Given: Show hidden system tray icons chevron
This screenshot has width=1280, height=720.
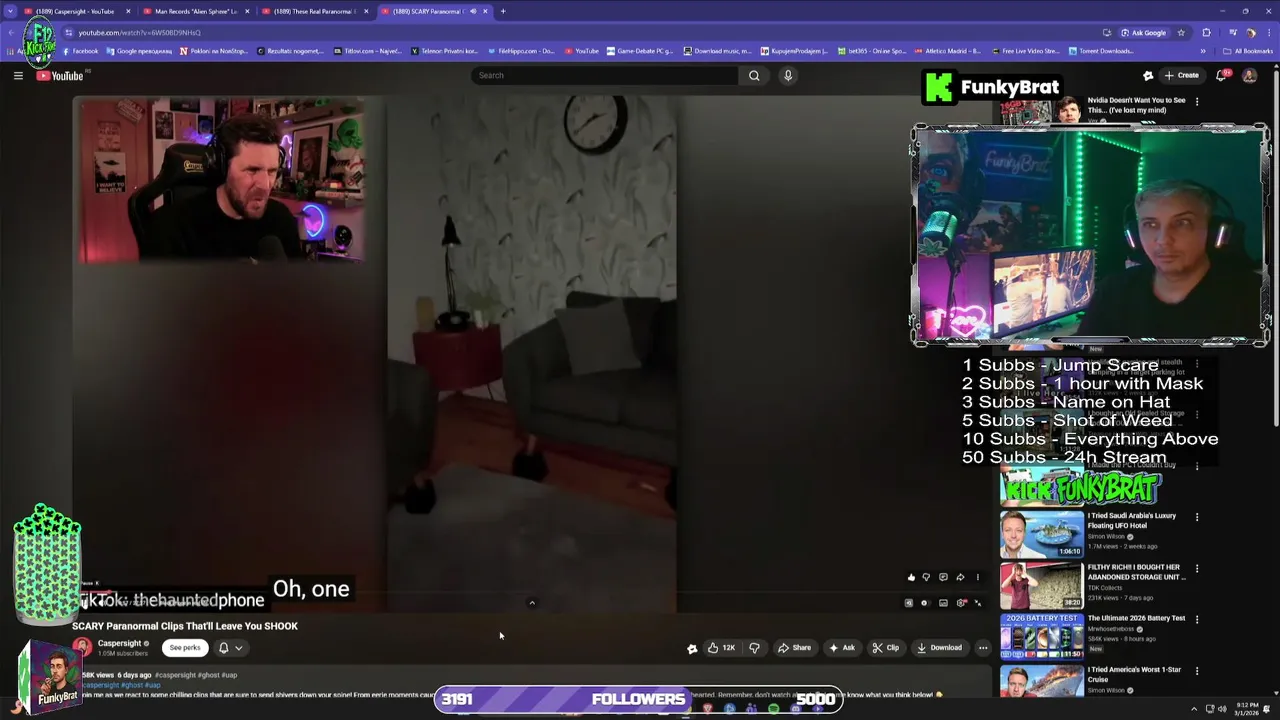Looking at the screenshot, I should [1193, 709].
